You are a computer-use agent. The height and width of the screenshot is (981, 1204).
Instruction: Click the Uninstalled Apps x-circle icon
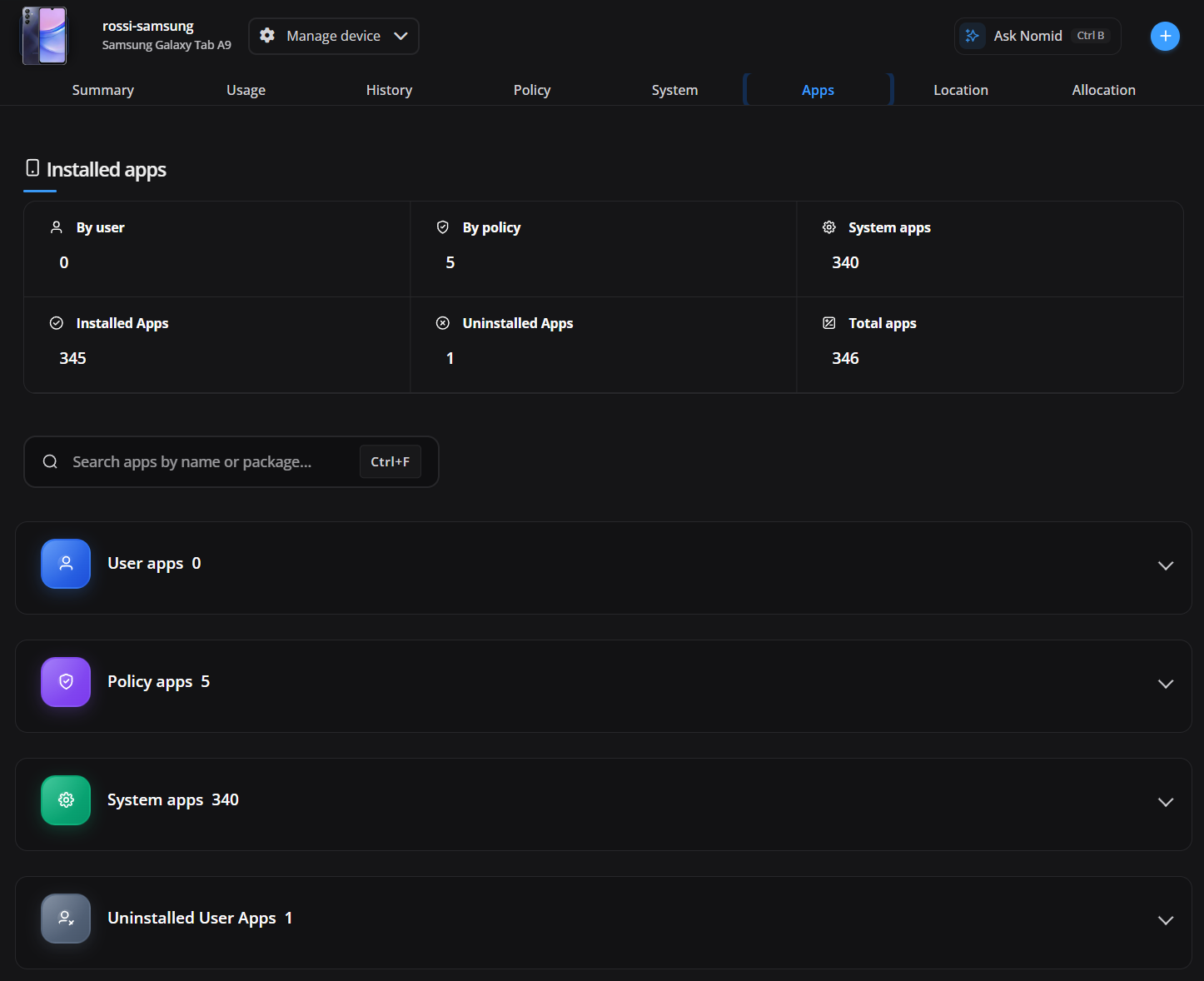pos(443,323)
